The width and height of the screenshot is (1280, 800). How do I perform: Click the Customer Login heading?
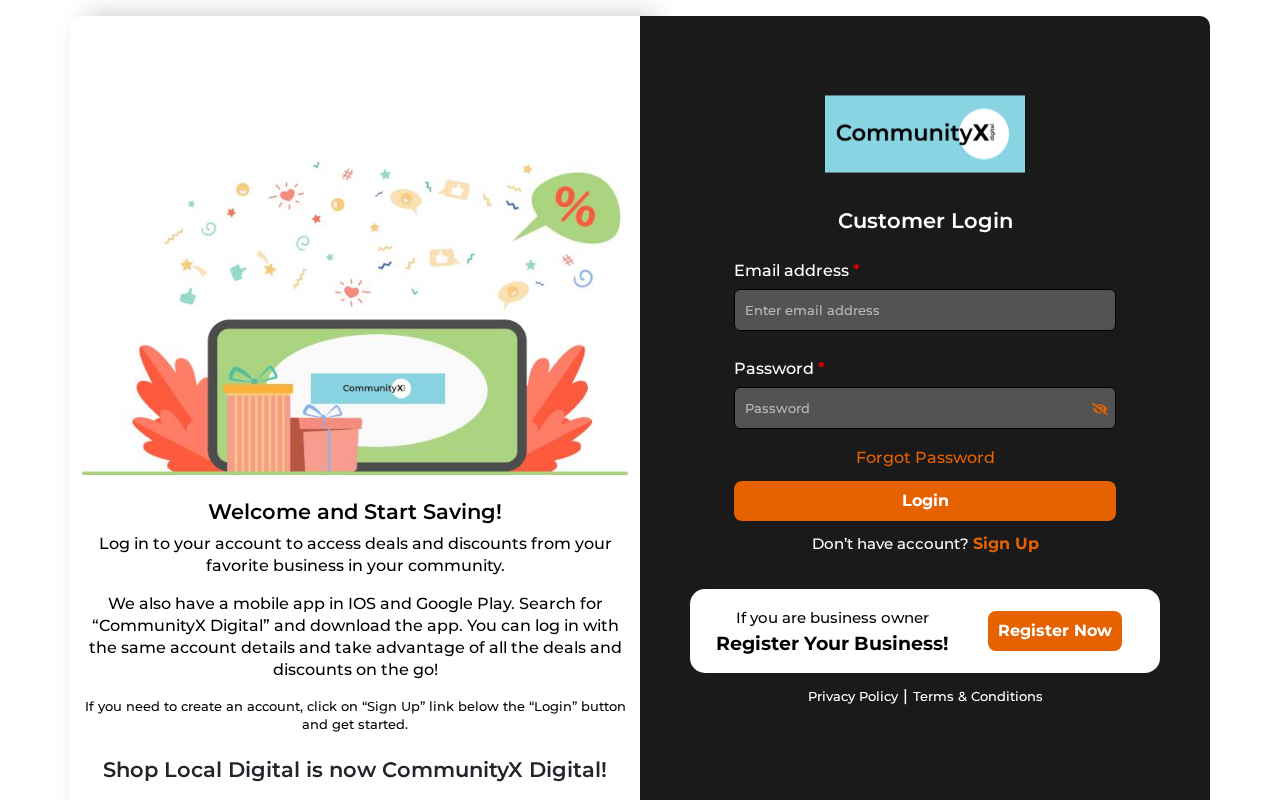point(925,221)
